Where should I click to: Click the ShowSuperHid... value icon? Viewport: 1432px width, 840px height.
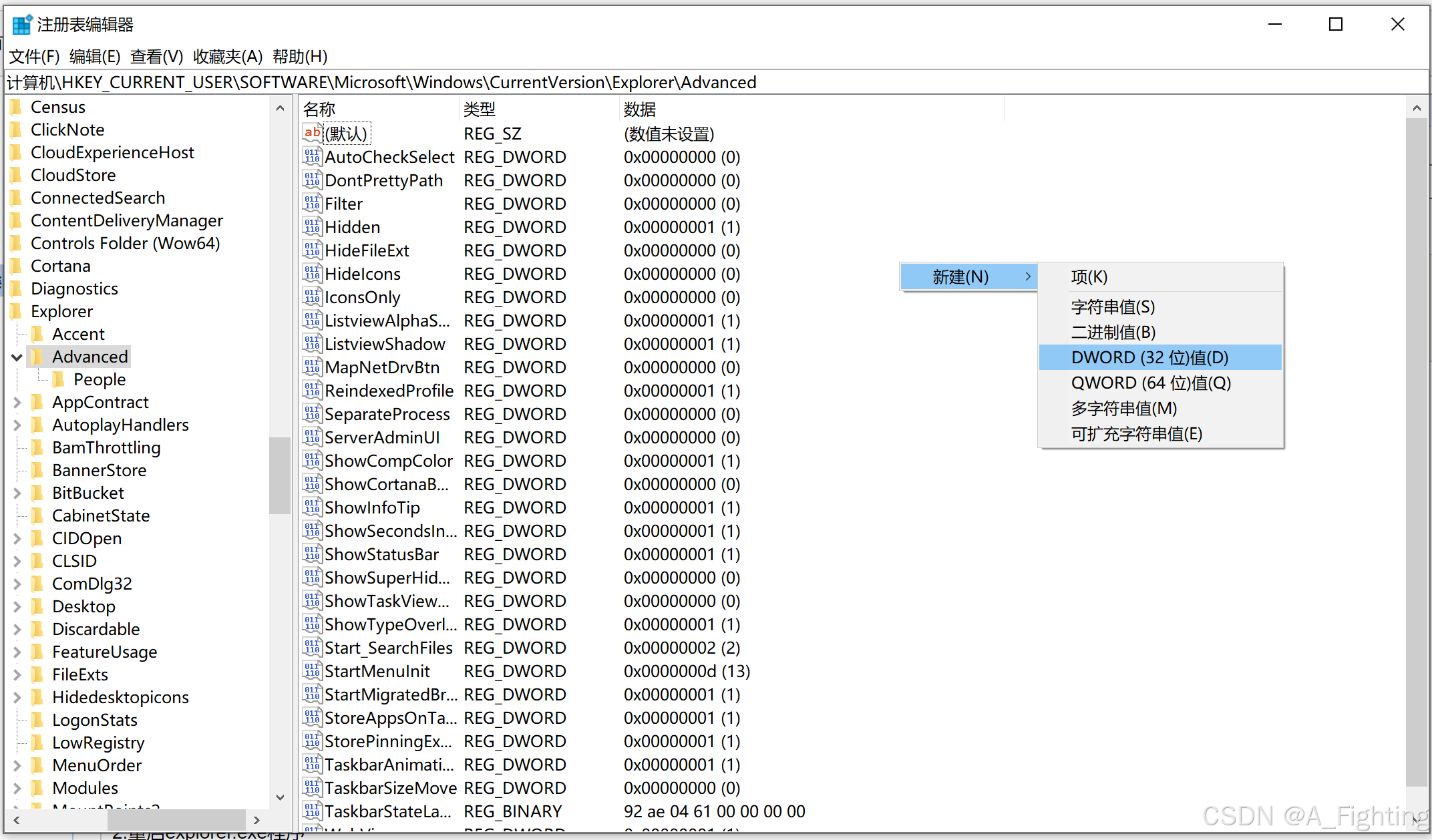pos(312,578)
